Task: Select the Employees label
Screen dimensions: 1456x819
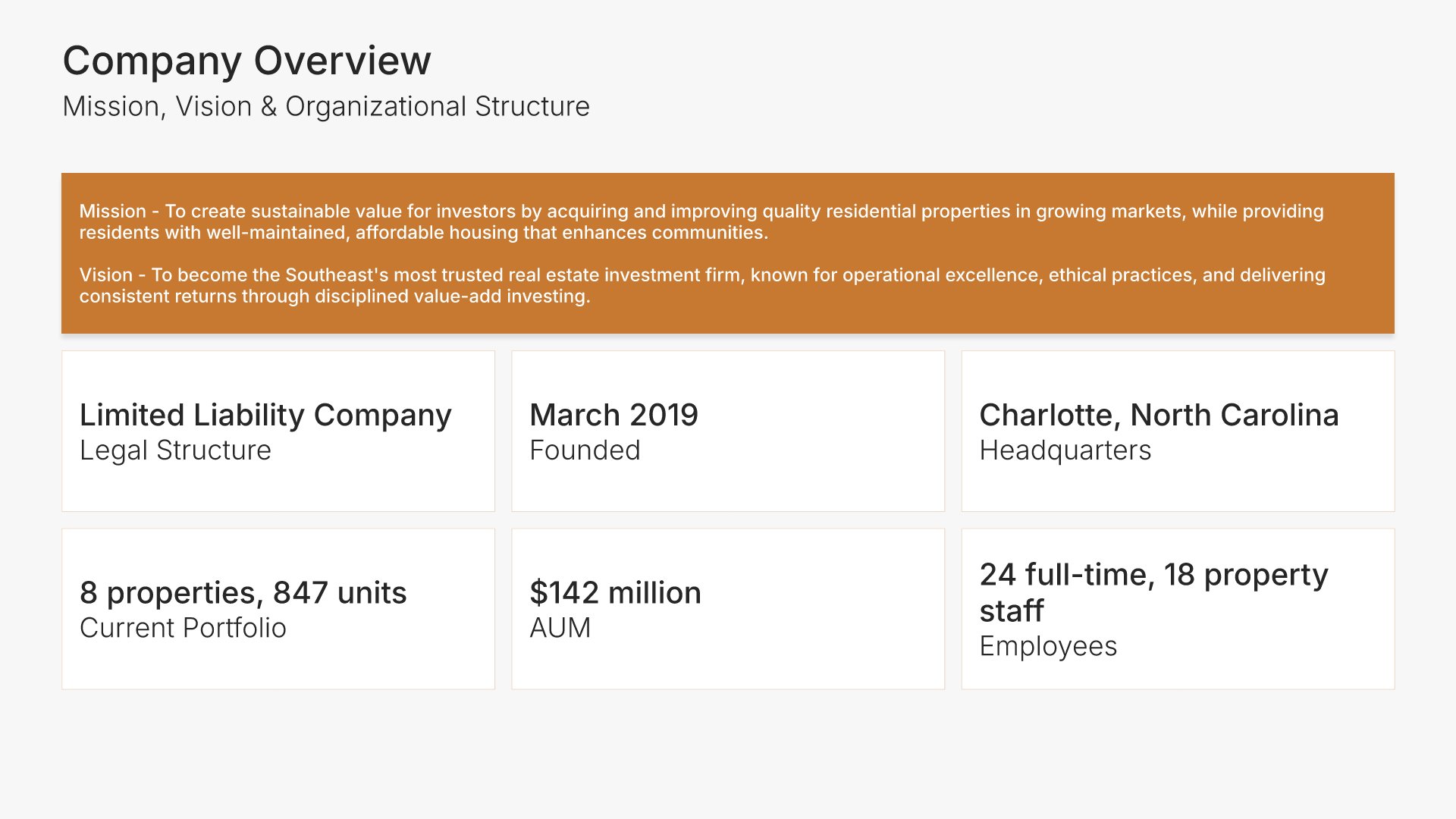Action: click(1048, 646)
